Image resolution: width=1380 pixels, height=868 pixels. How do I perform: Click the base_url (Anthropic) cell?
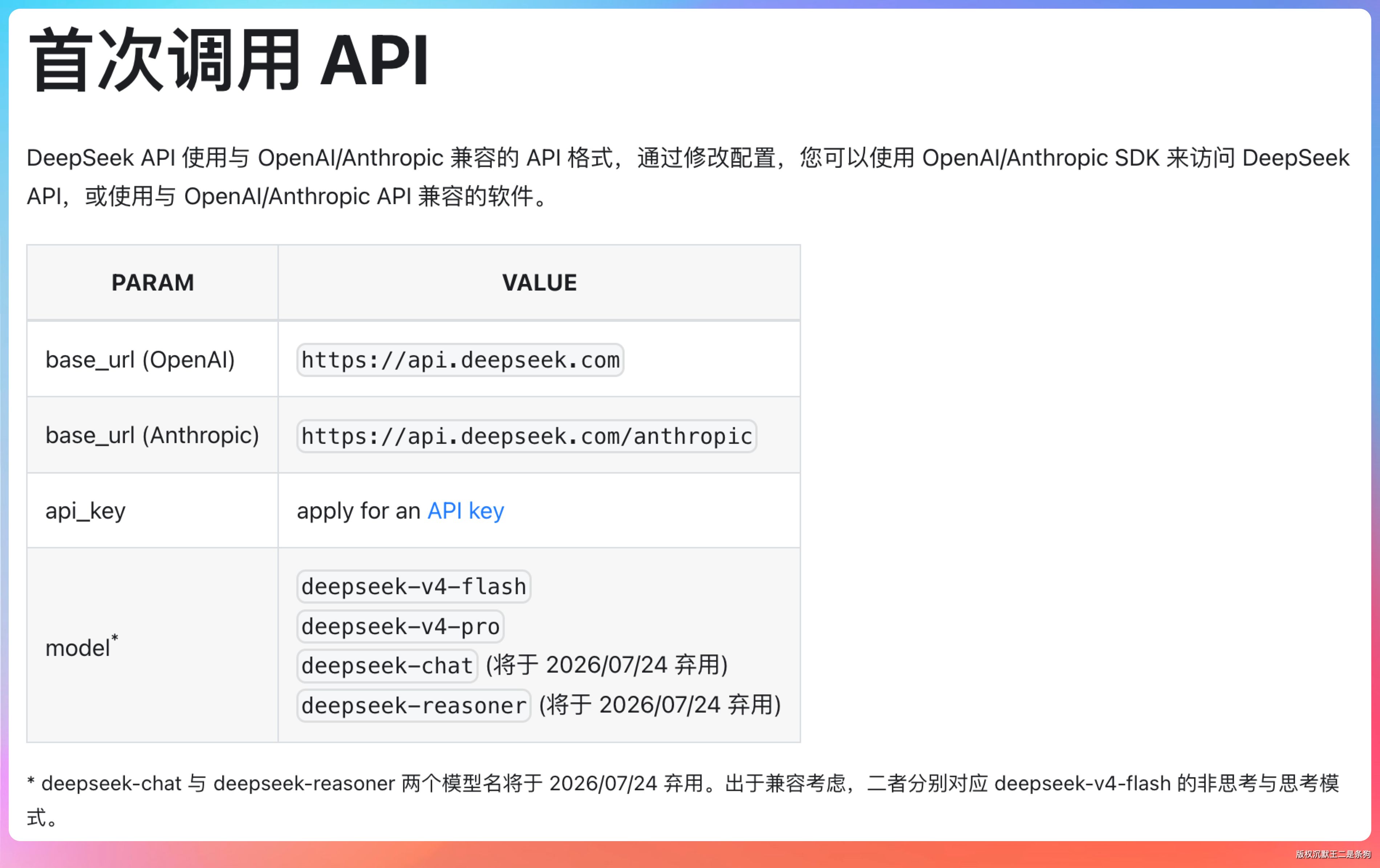coord(152,435)
